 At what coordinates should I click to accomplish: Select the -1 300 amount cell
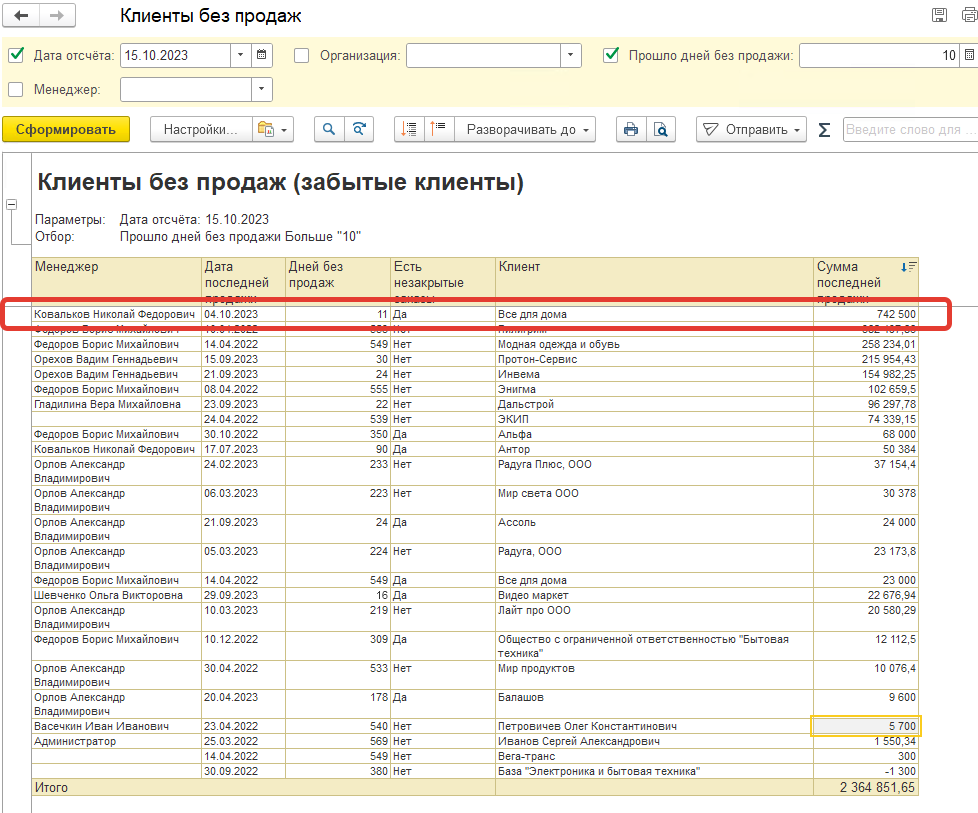866,771
